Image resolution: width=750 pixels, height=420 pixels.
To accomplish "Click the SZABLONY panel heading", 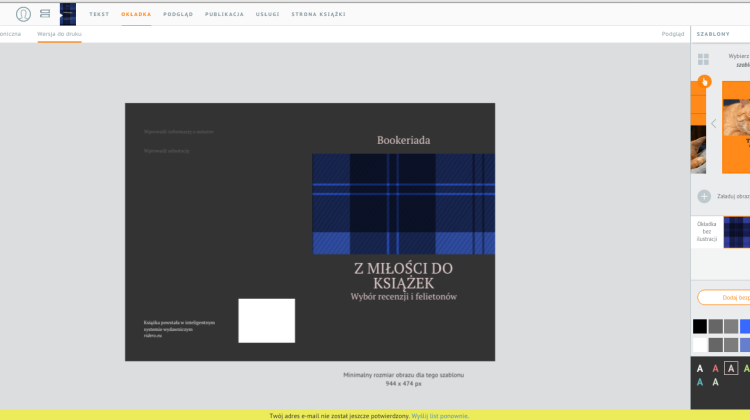I will coord(713,34).
